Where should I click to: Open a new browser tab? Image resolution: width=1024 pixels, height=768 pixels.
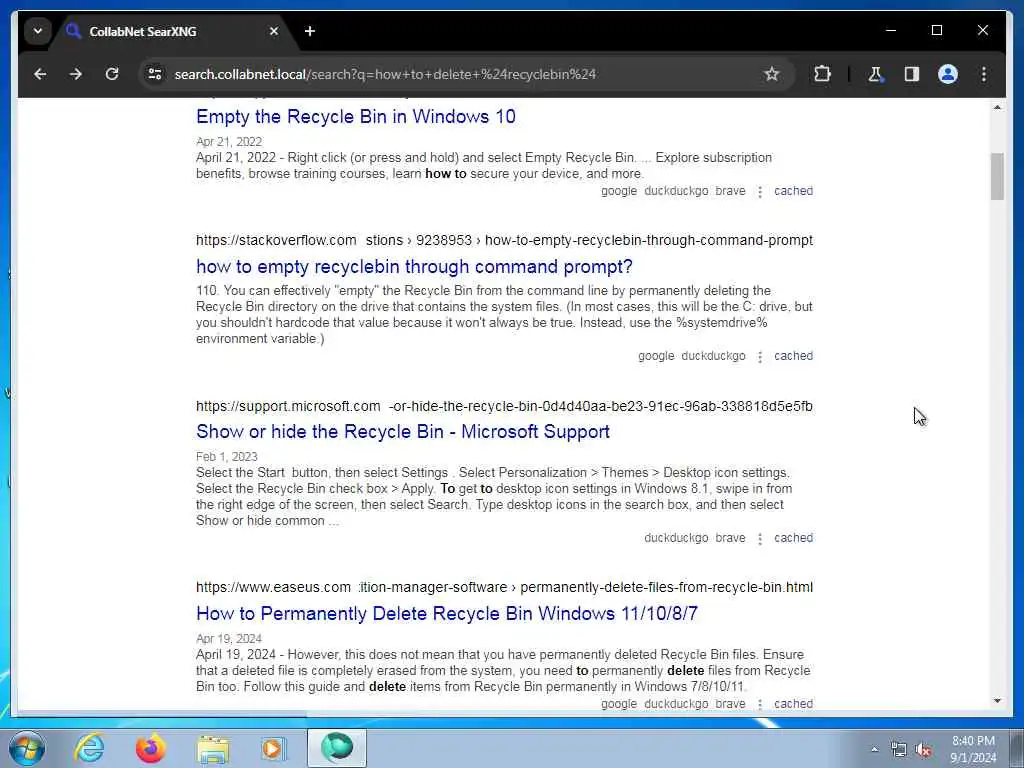tap(310, 31)
